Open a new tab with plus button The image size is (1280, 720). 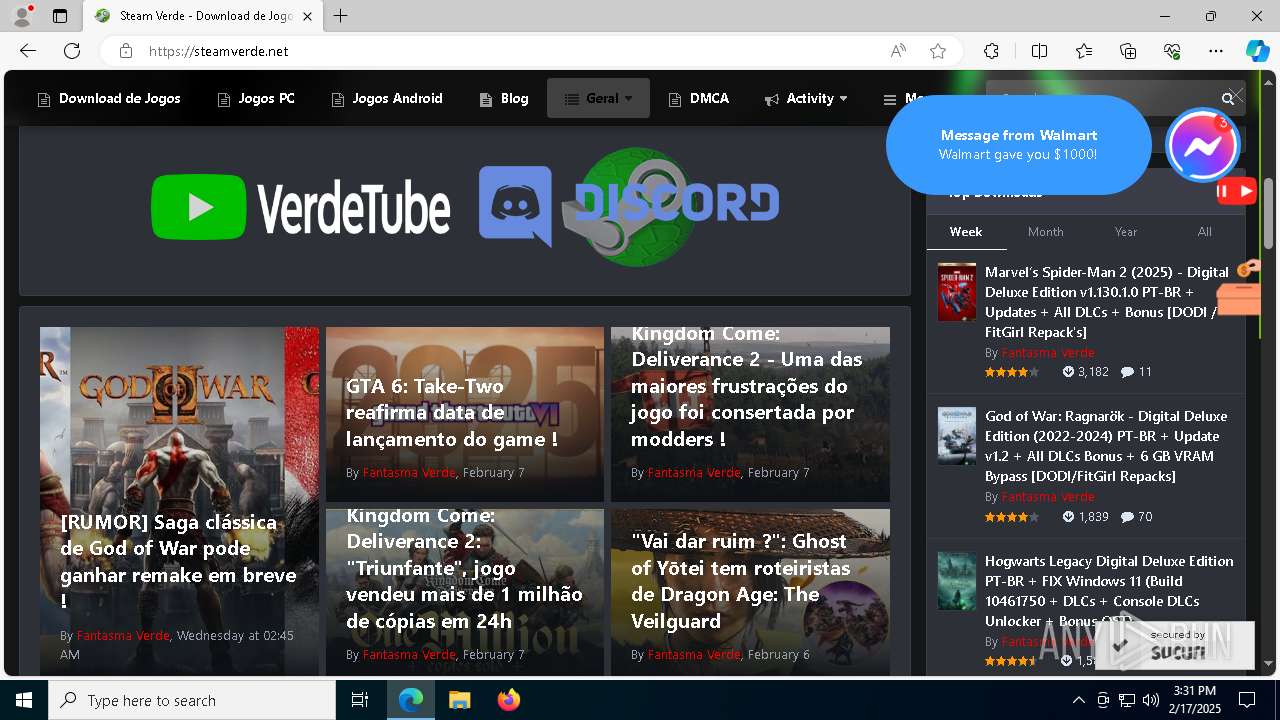coord(341,16)
